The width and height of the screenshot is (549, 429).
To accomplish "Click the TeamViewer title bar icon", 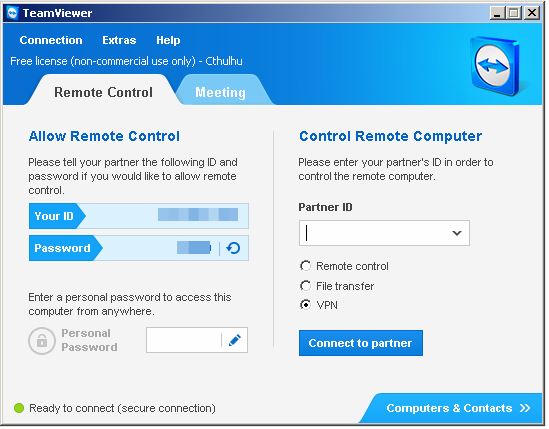I will click(x=13, y=13).
